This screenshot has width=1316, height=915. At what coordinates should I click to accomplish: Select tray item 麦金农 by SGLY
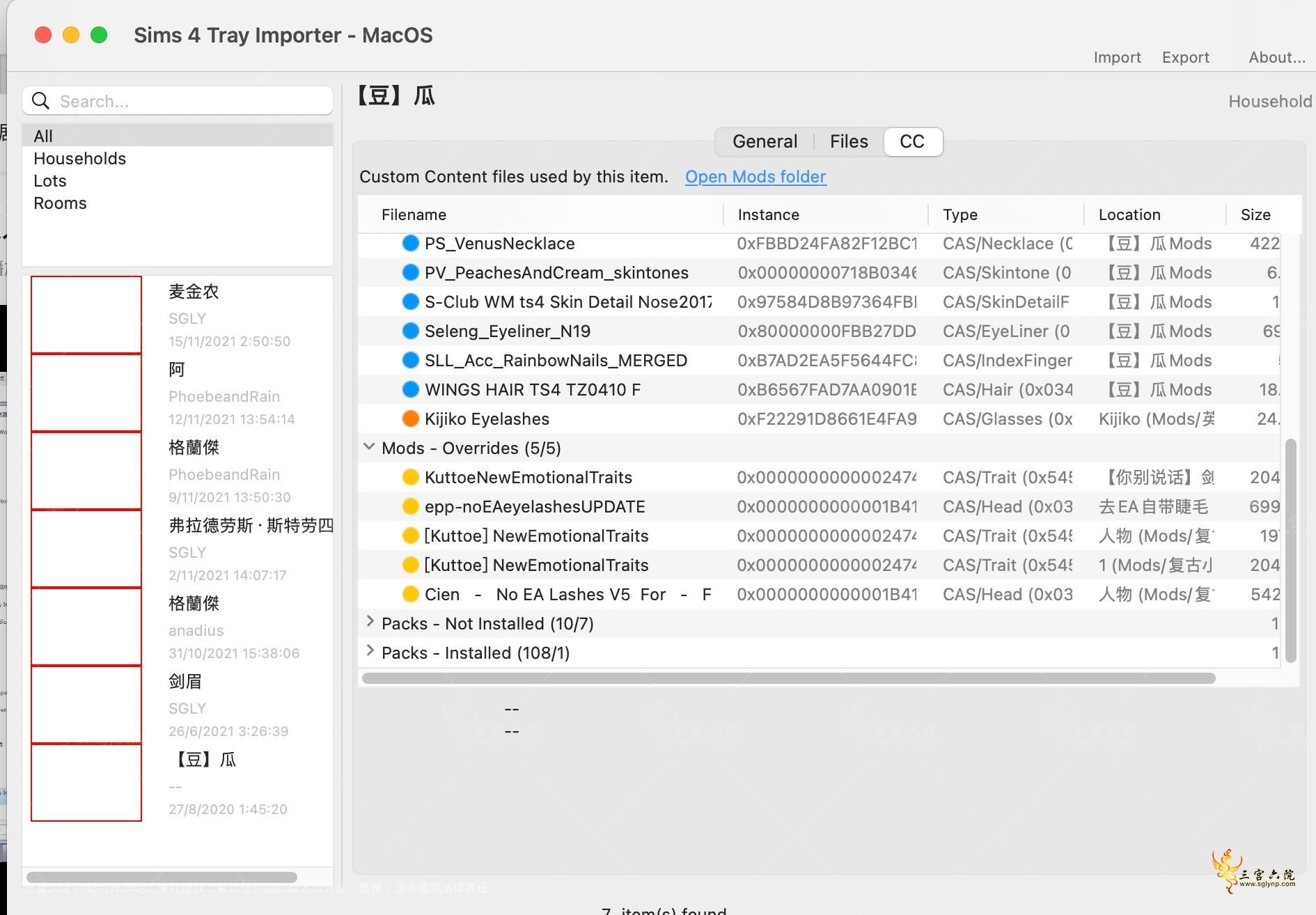tap(178, 315)
